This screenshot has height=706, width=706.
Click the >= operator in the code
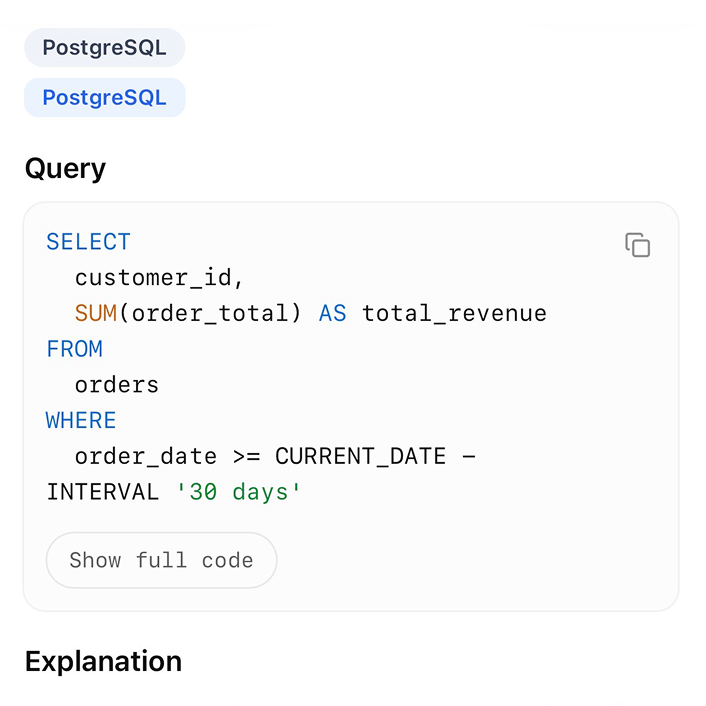pos(246,457)
